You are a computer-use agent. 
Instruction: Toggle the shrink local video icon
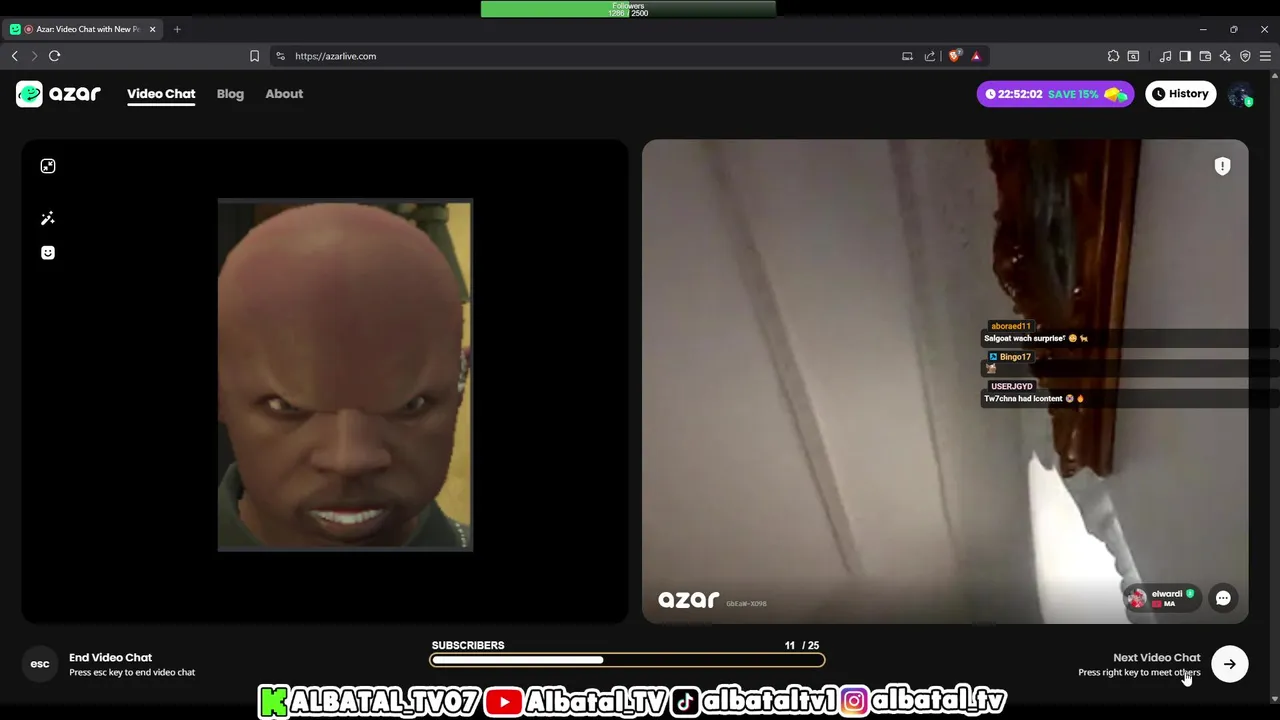pyautogui.click(x=48, y=166)
